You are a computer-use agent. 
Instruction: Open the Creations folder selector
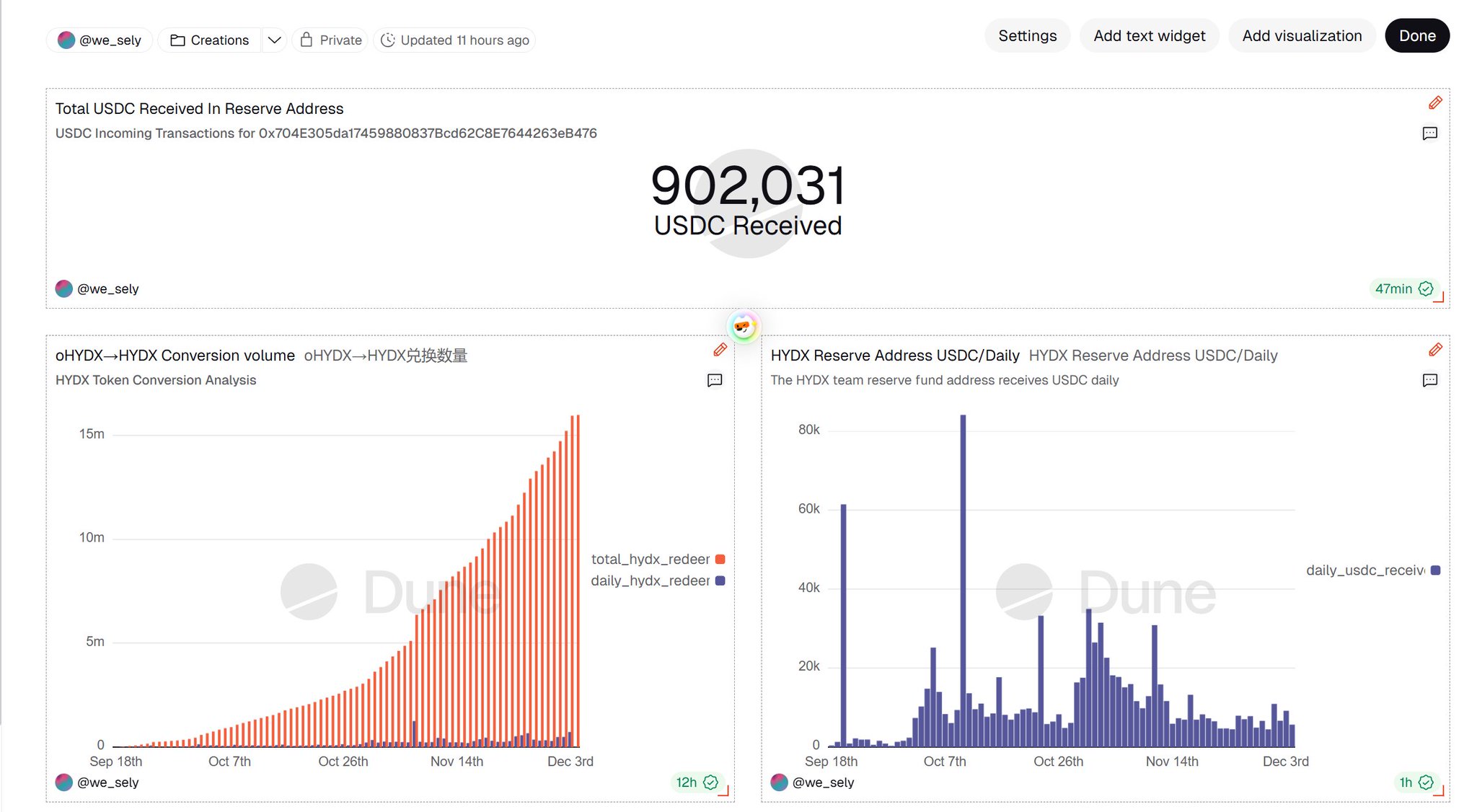click(x=210, y=40)
